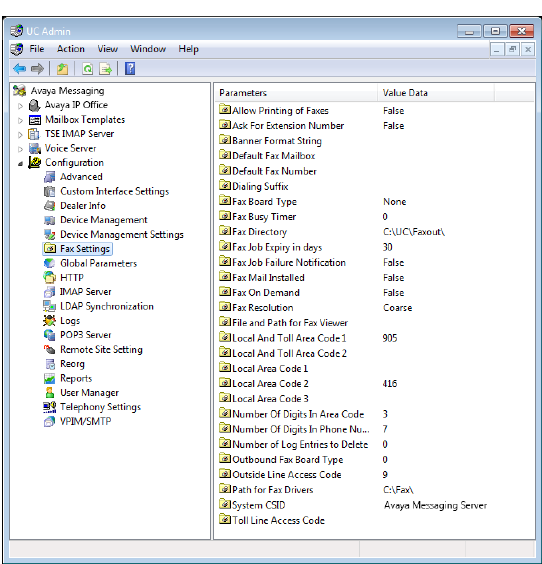This screenshot has height=564, width=542.
Task: Collapse the Configuration node
Action: [21, 164]
